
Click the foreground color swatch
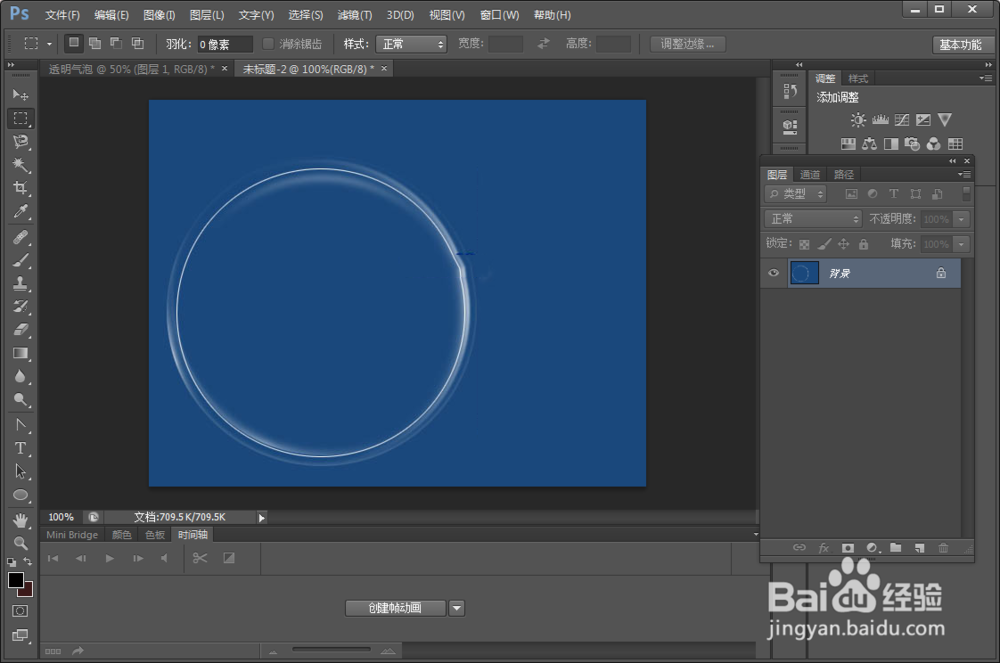pos(15,580)
